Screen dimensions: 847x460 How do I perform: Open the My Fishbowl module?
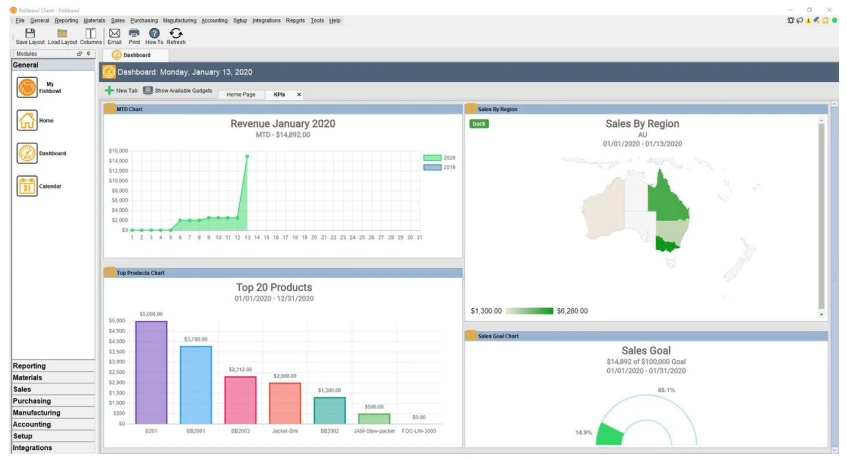tap(27, 88)
